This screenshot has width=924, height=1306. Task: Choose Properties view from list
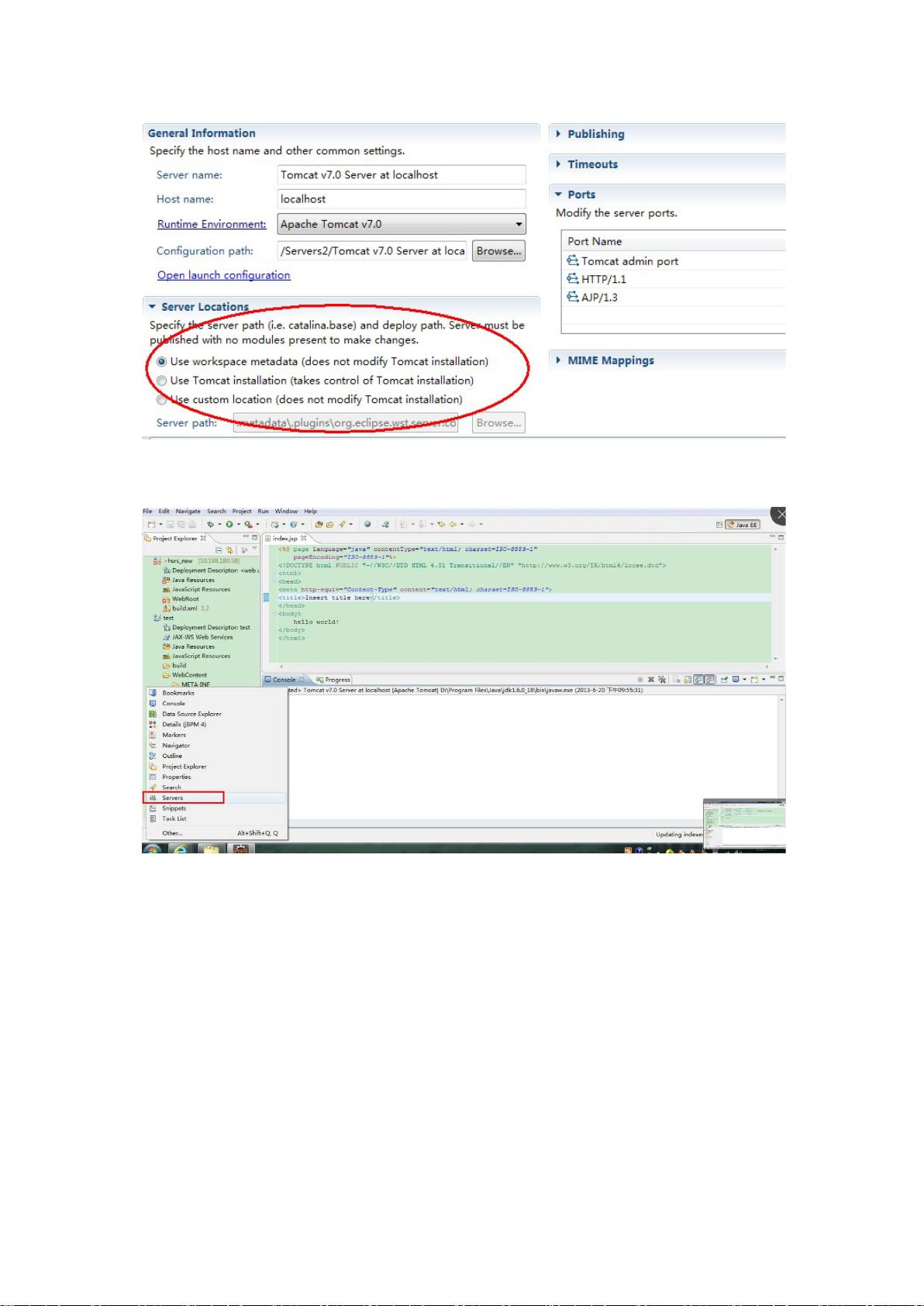click(x=217, y=777)
